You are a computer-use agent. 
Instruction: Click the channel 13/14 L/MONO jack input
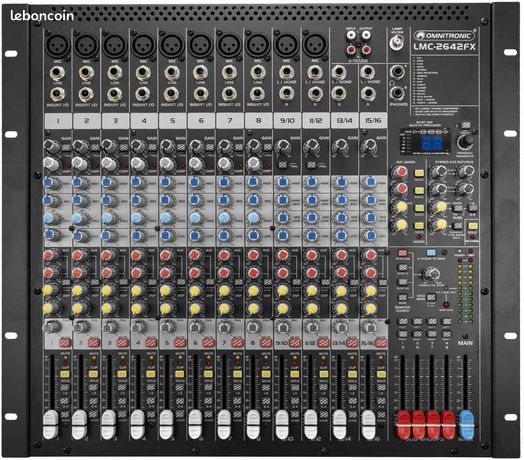339,72
